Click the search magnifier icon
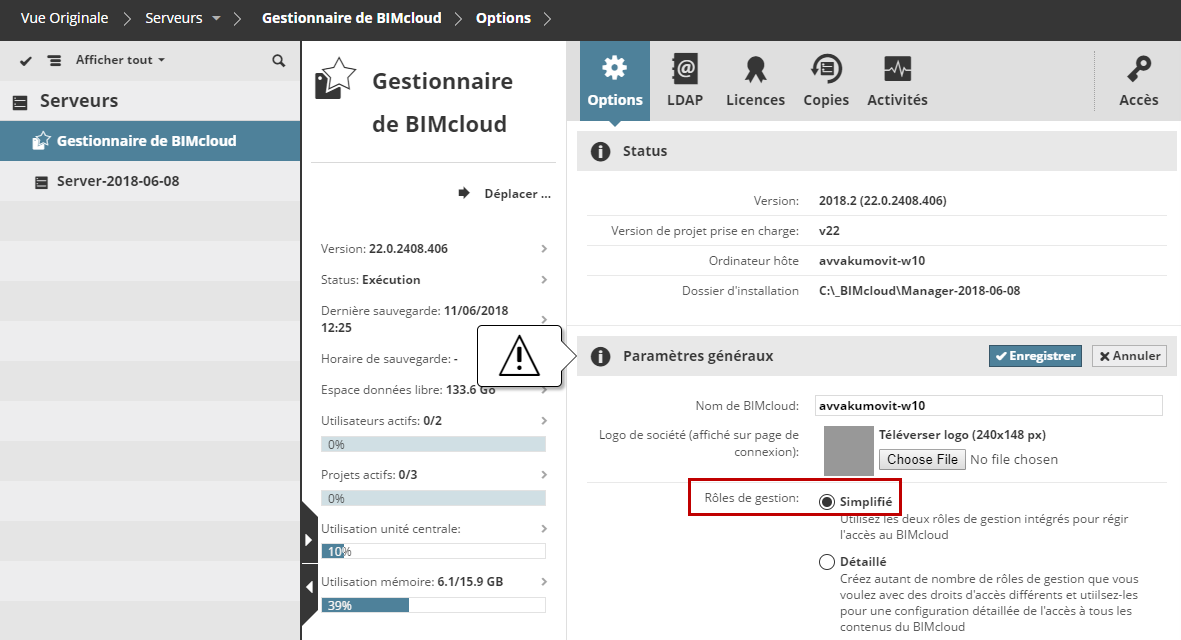Image resolution: width=1181 pixels, height=640 pixels. 279,61
